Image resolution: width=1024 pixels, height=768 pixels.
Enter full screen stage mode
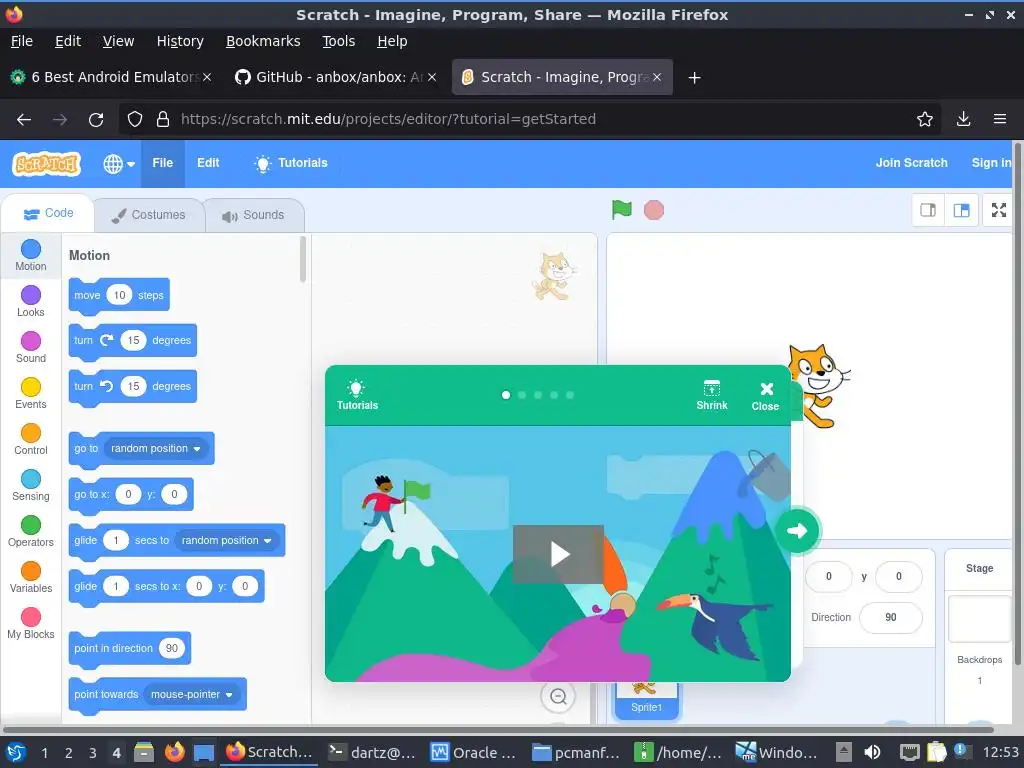(x=999, y=210)
